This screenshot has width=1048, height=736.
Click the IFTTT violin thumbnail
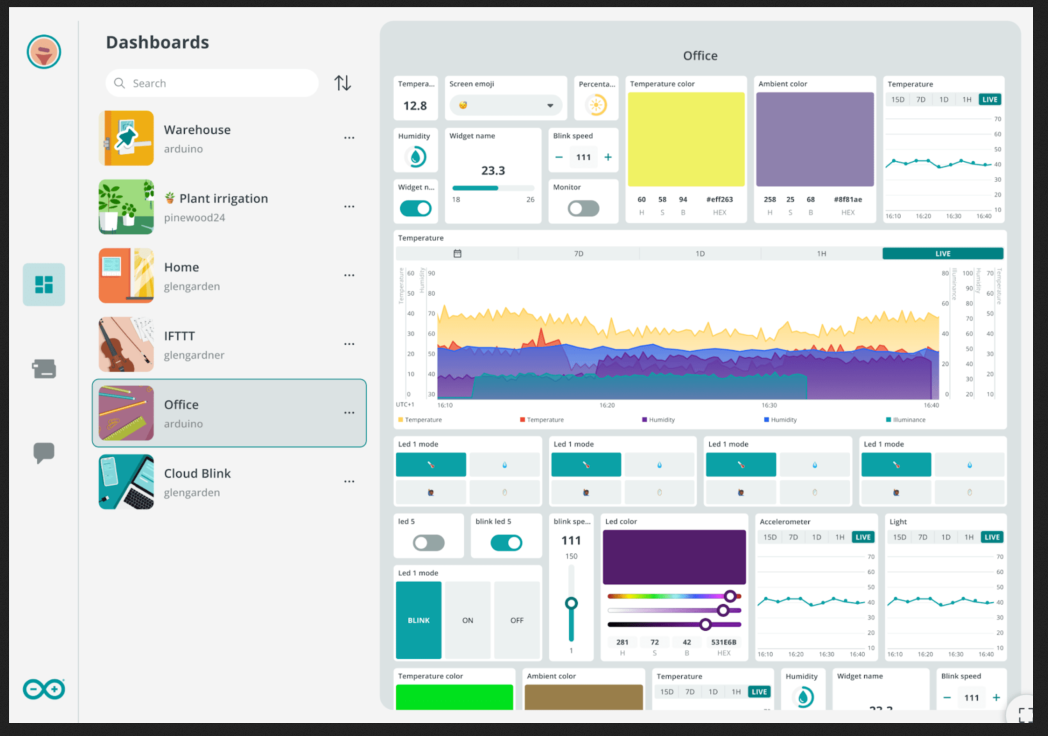[126, 344]
